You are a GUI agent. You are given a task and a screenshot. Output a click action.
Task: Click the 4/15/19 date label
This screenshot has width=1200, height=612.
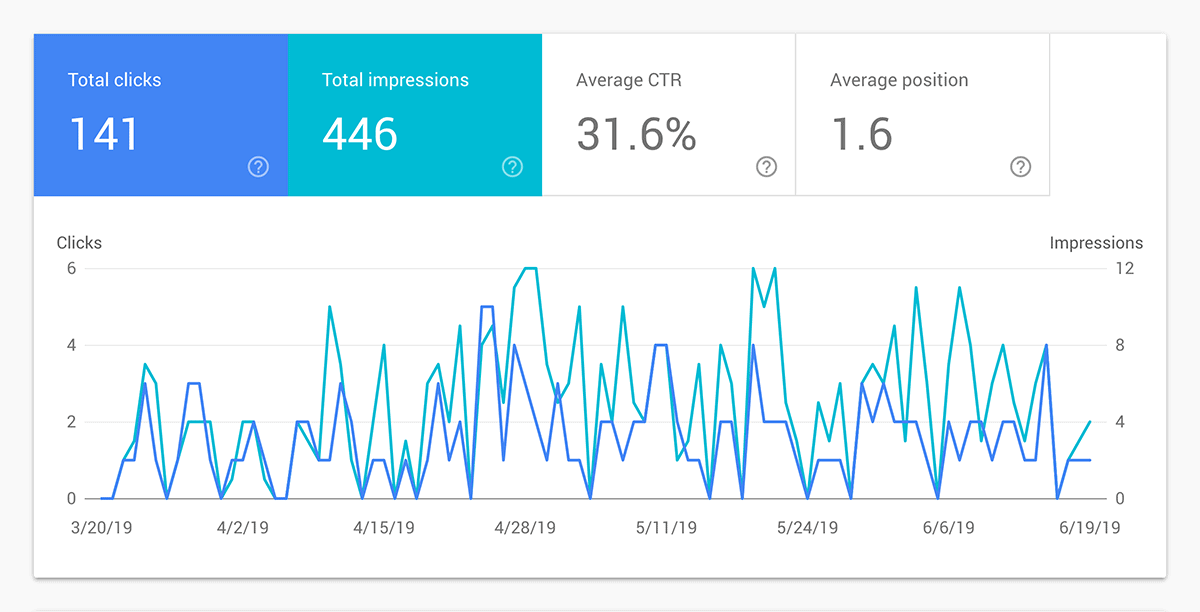point(385,527)
